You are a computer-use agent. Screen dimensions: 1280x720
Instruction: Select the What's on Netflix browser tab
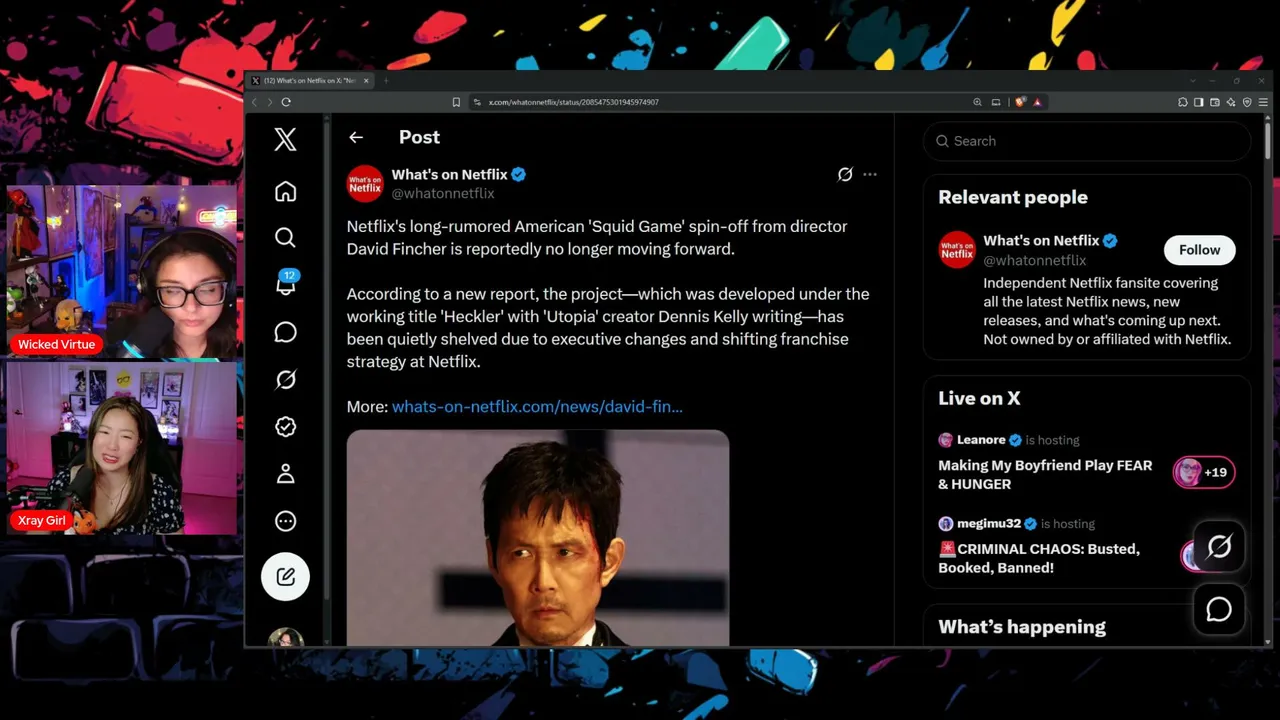point(310,80)
